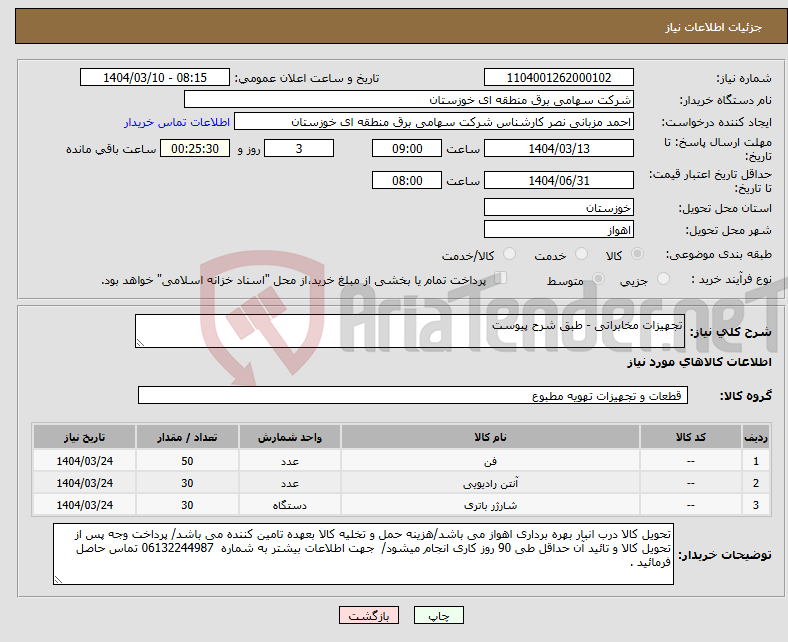Click the کد کالا column header
Image resolution: width=788 pixels, height=642 pixels.
click(691, 437)
